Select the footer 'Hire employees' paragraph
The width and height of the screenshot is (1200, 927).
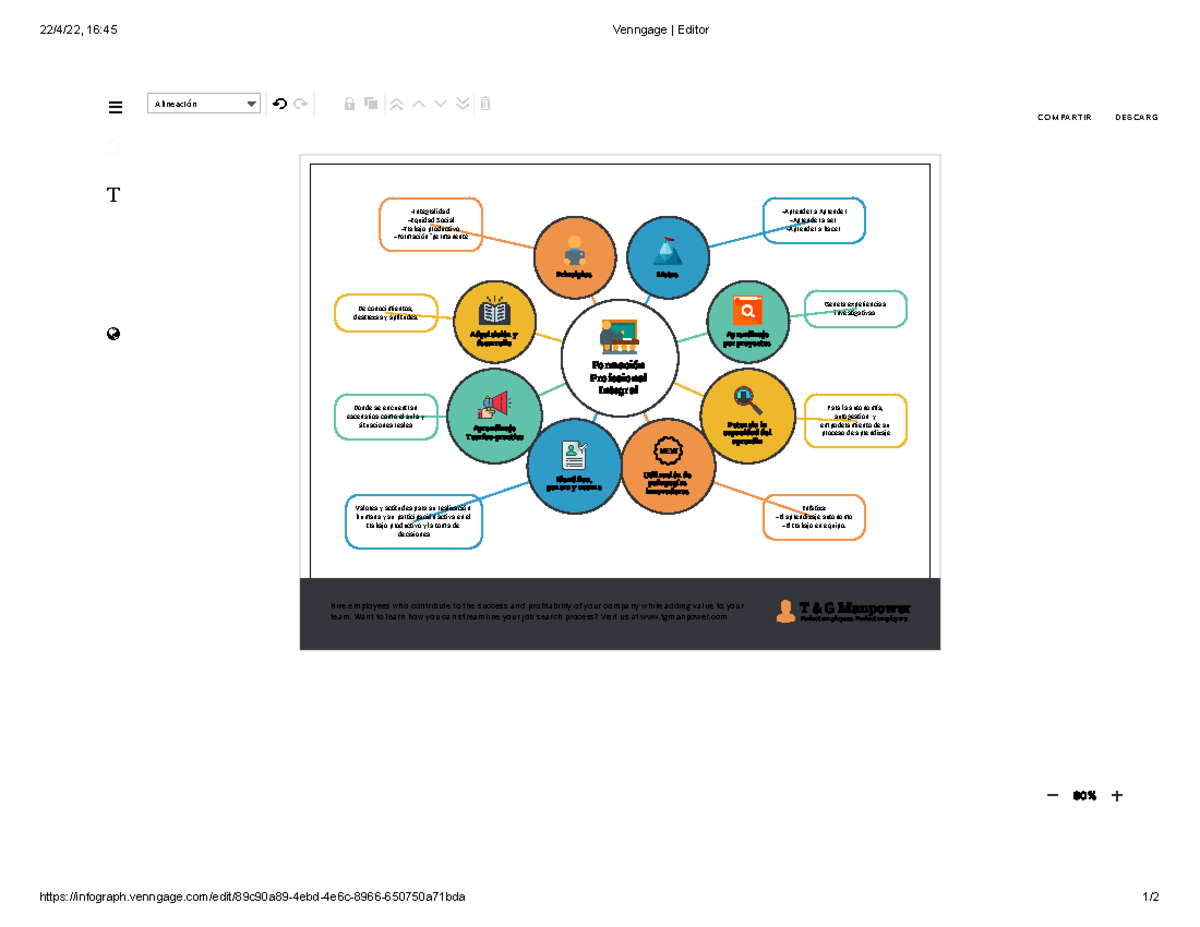pyautogui.click(x=537, y=611)
